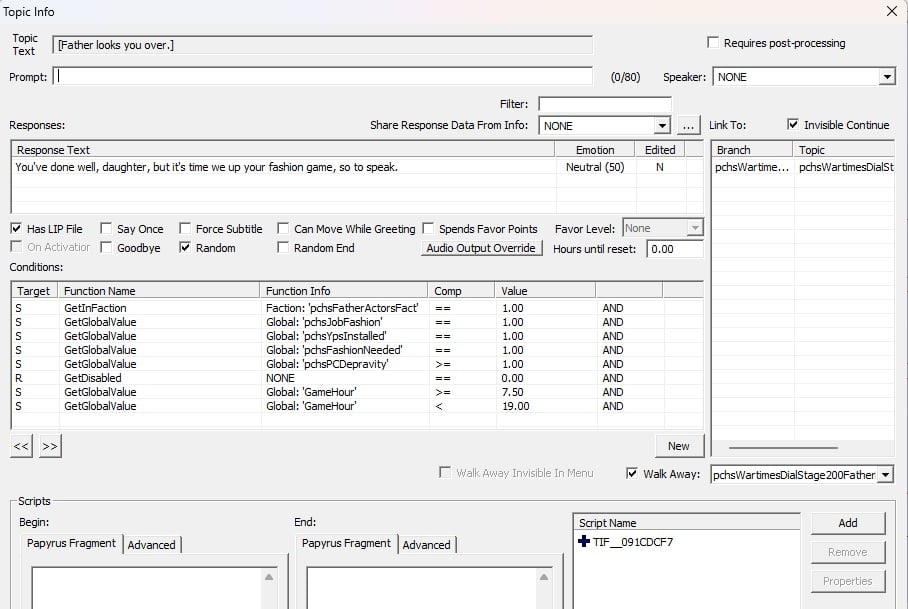Screen dimensions: 908x609
Task: Uncheck the Random checkbox
Action: pyautogui.click(x=185, y=248)
